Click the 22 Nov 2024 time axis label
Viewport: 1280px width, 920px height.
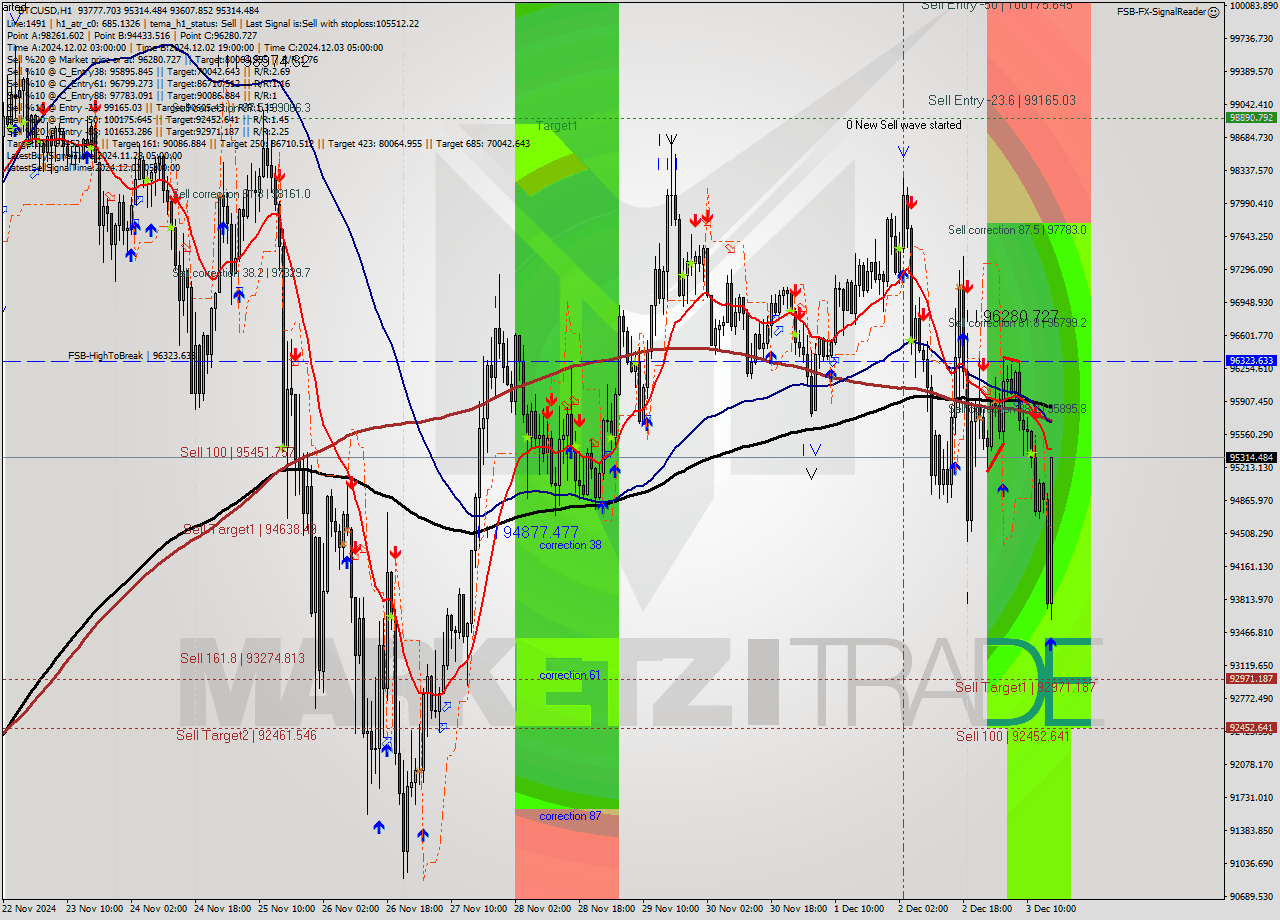[x=30, y=909]
